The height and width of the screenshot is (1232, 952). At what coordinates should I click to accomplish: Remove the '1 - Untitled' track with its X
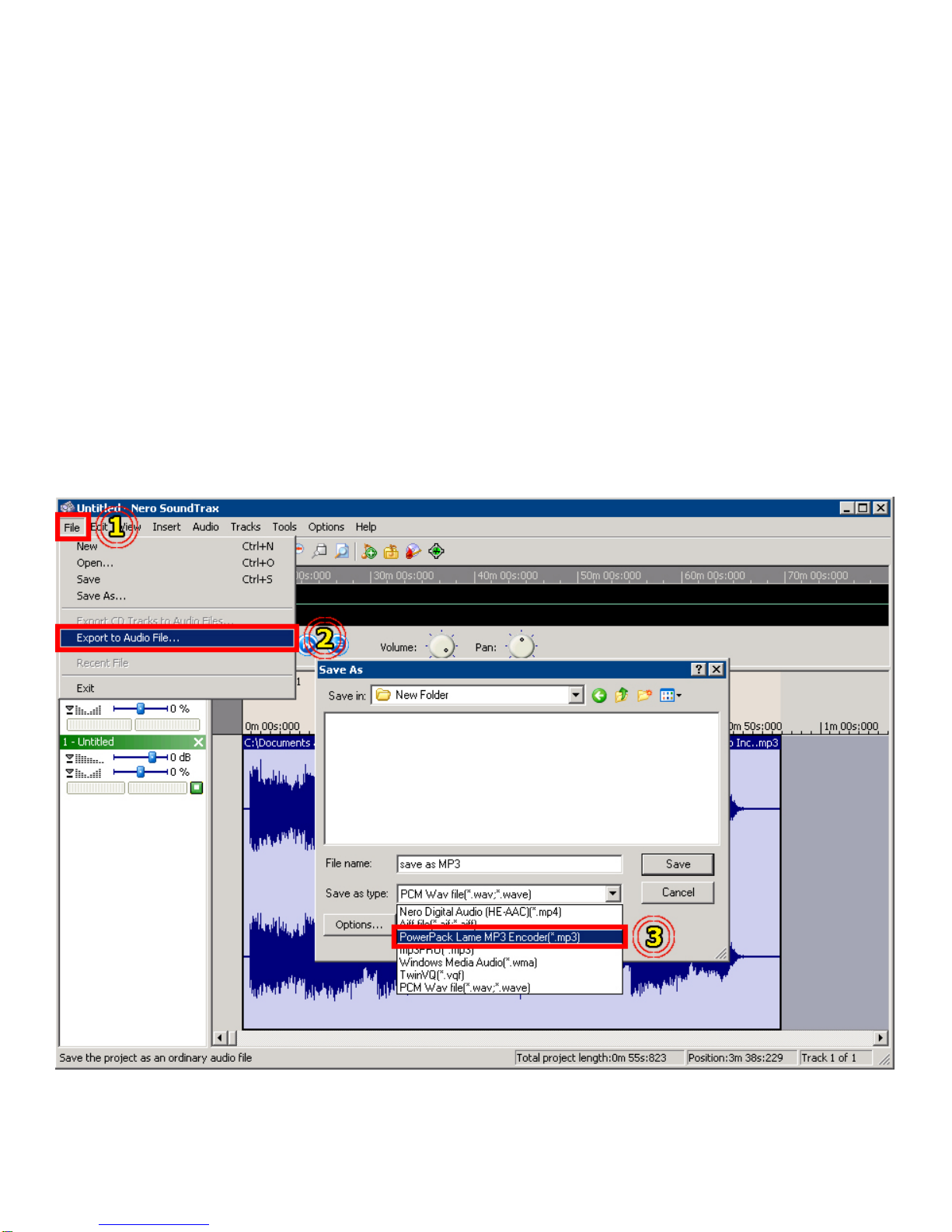point(198,742)
